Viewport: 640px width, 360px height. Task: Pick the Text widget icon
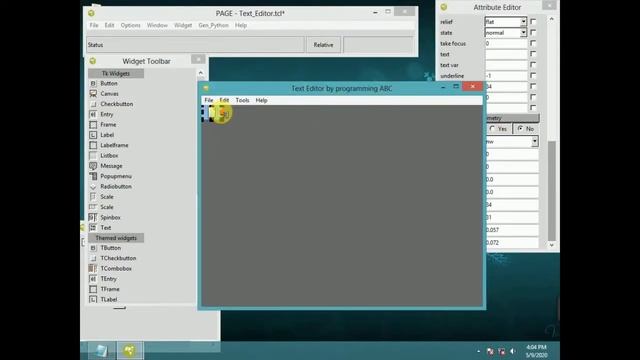(93, 228)
